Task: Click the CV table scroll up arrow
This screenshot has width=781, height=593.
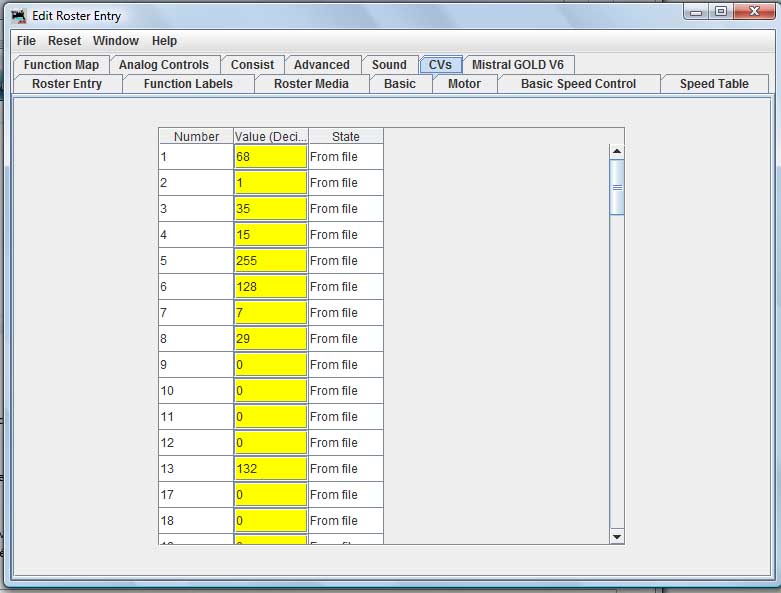Action: tap(617, 151)
